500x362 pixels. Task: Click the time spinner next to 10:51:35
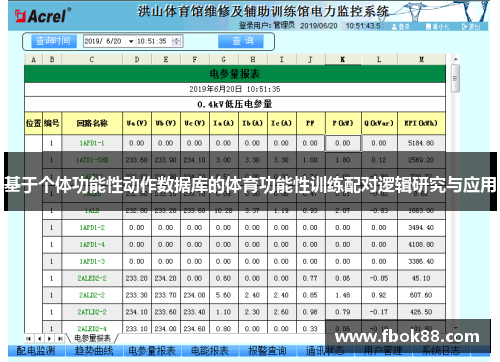tap(177, 41)
